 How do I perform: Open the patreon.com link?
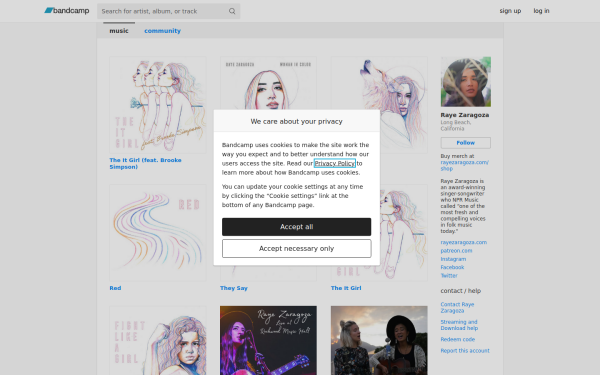pos(456,251)
